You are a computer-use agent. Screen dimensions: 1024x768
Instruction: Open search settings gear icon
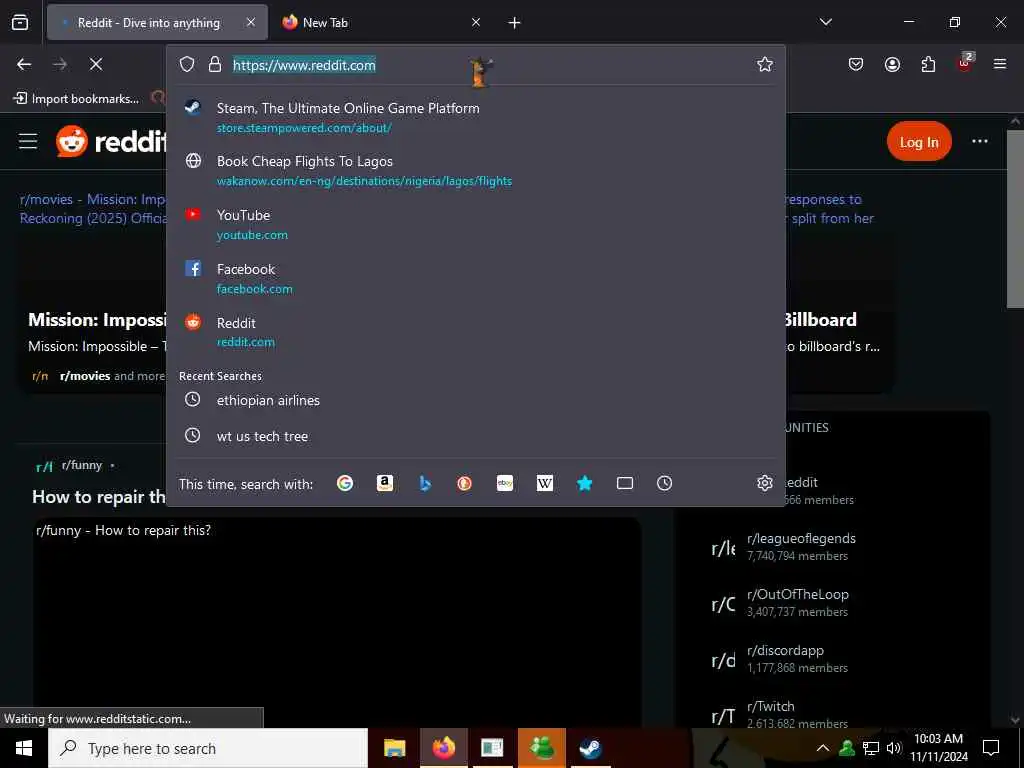[765, 483]
